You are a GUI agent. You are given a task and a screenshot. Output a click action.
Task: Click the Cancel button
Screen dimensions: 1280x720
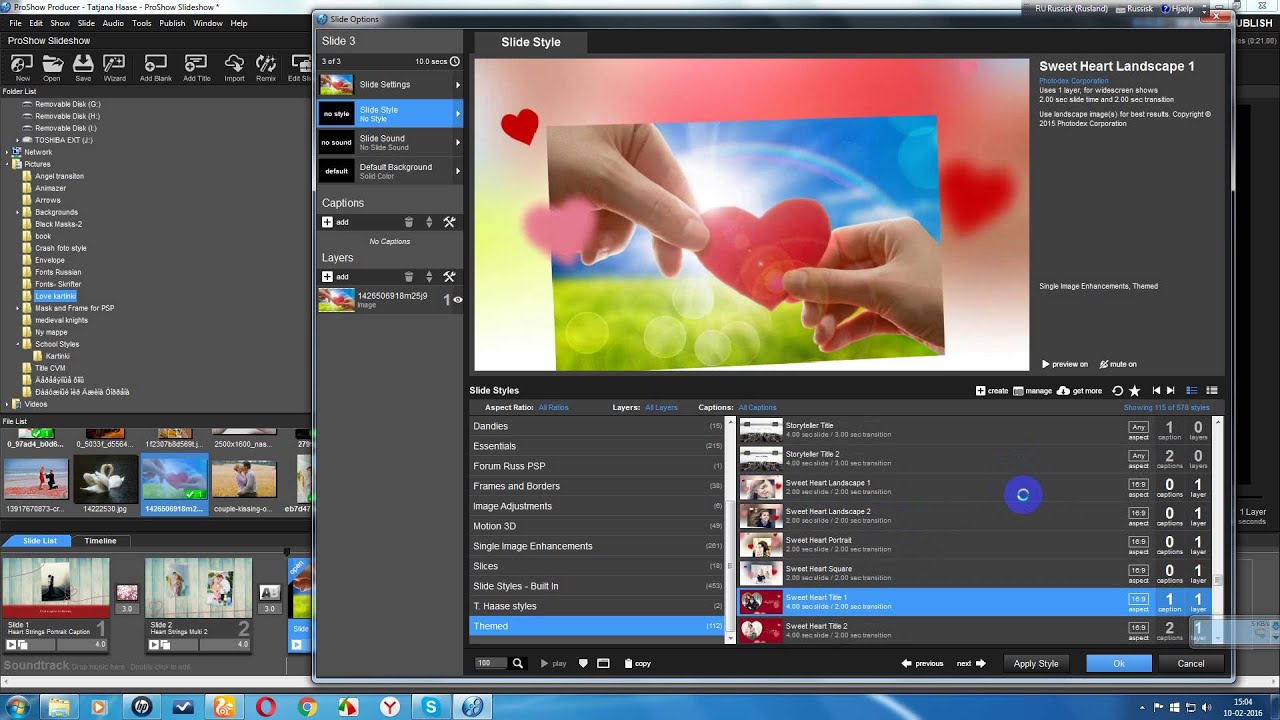(x=1191, y=663)
